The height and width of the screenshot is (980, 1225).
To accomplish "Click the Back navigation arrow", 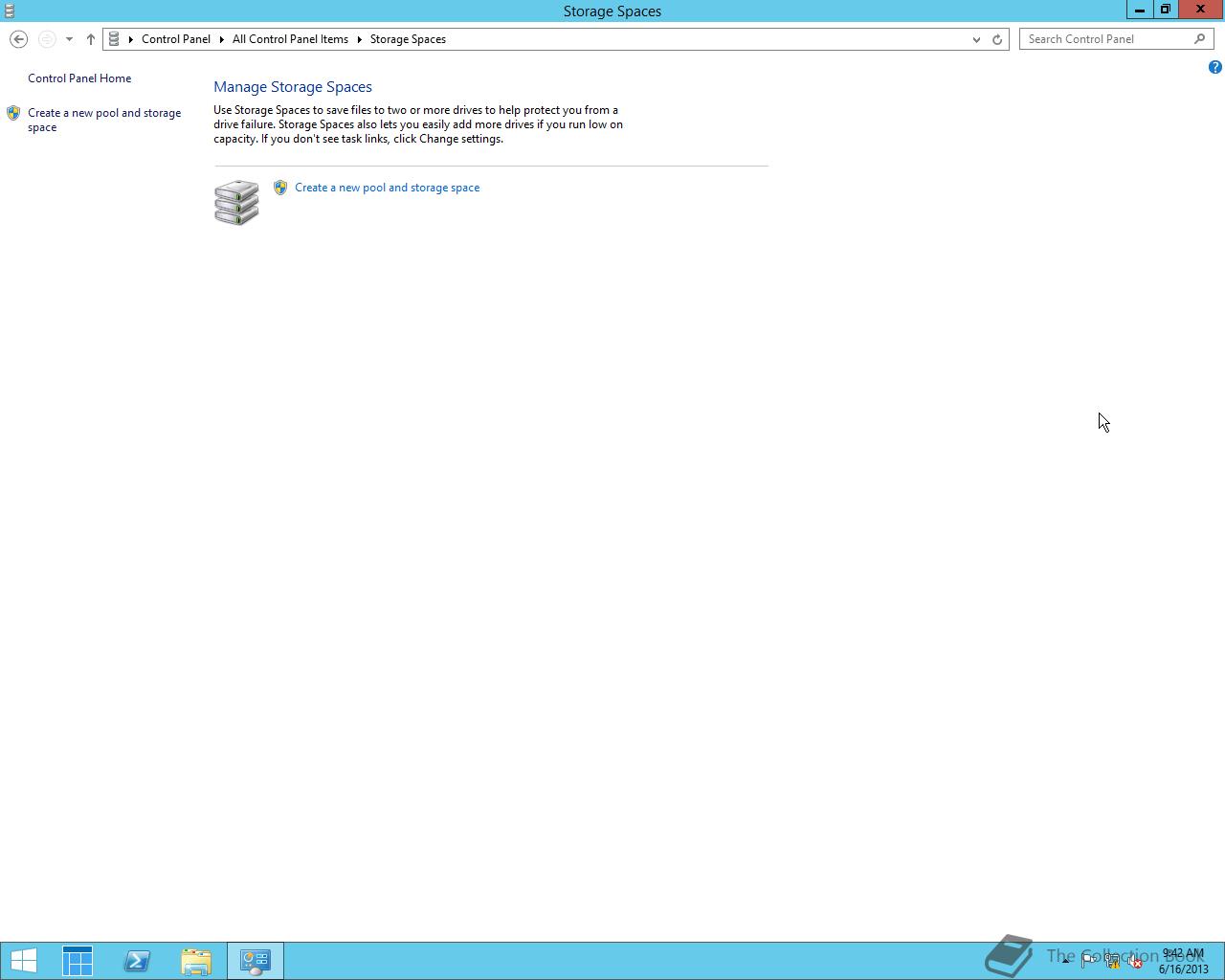I will tap(18, 39).
